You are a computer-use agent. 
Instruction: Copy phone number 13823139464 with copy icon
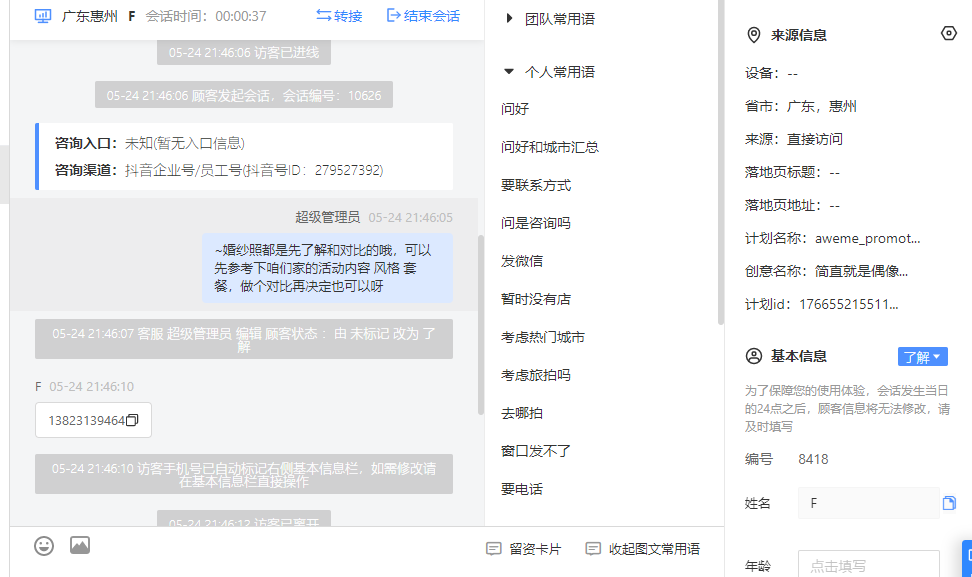pos(132,420)
